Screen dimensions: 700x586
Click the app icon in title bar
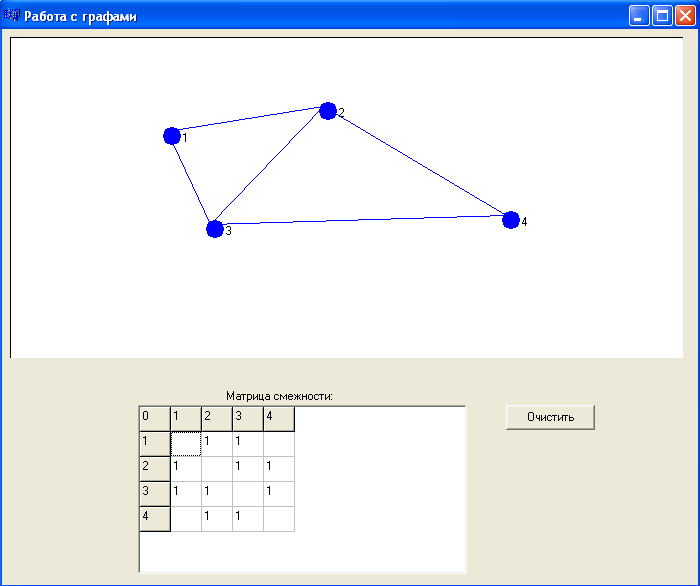click(x=11, y=16)
